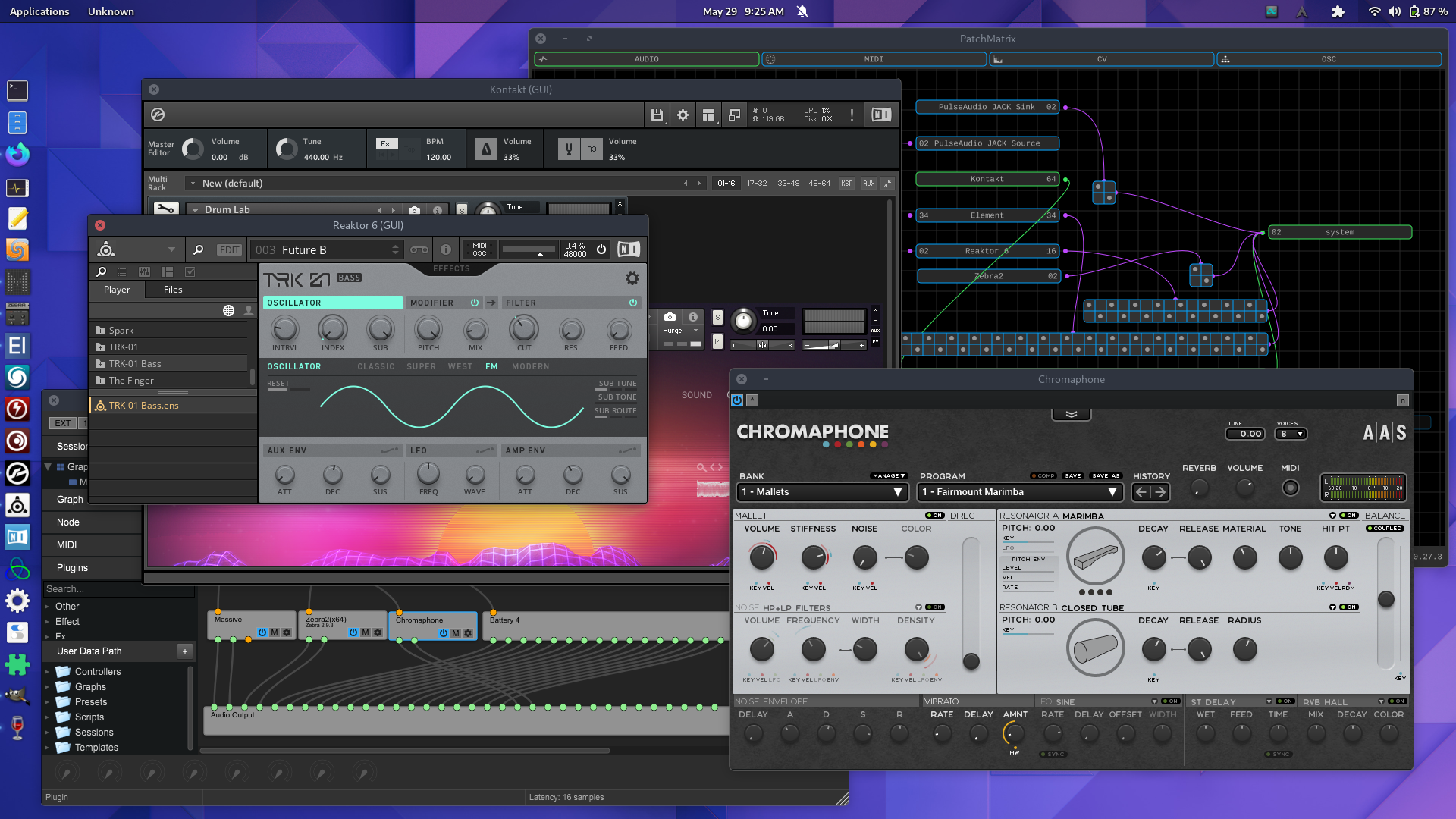Toggle the MODIFIER power button in TRK-01
This screenshot has width=1456, height=819.
[x=475, y=303]
